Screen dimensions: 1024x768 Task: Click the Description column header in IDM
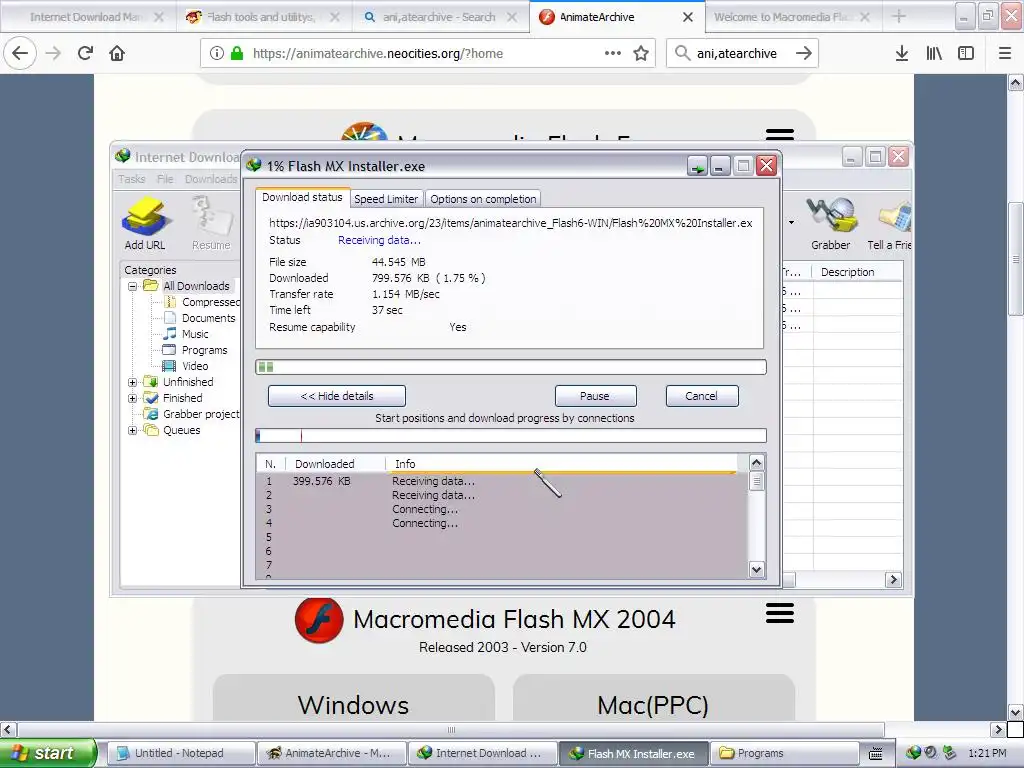click(857, 272)
